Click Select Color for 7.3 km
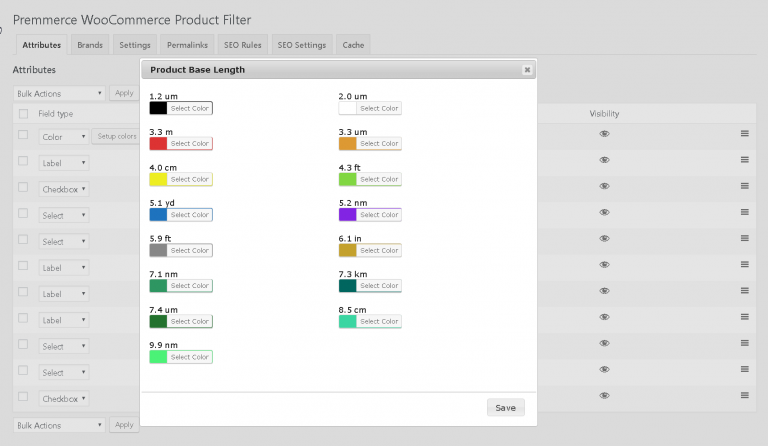This screenshot has height=446, width=768. [x=379, y=285]
